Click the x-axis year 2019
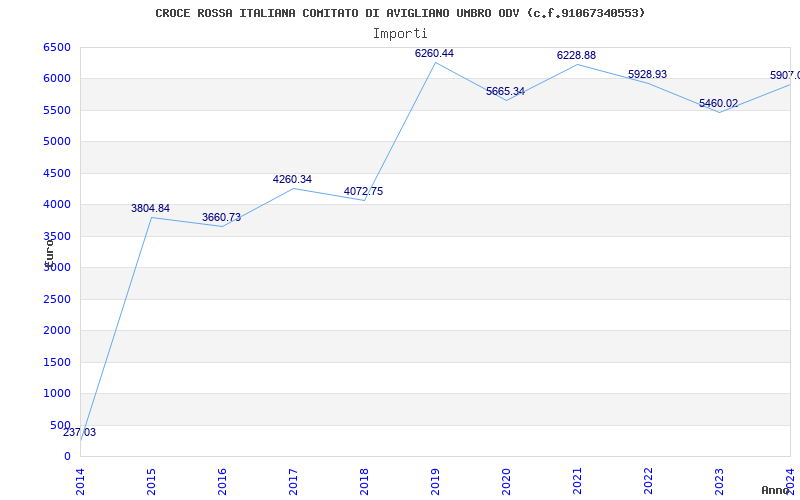Viewport: 800px width, 500px height. click(x=435, y=482)
